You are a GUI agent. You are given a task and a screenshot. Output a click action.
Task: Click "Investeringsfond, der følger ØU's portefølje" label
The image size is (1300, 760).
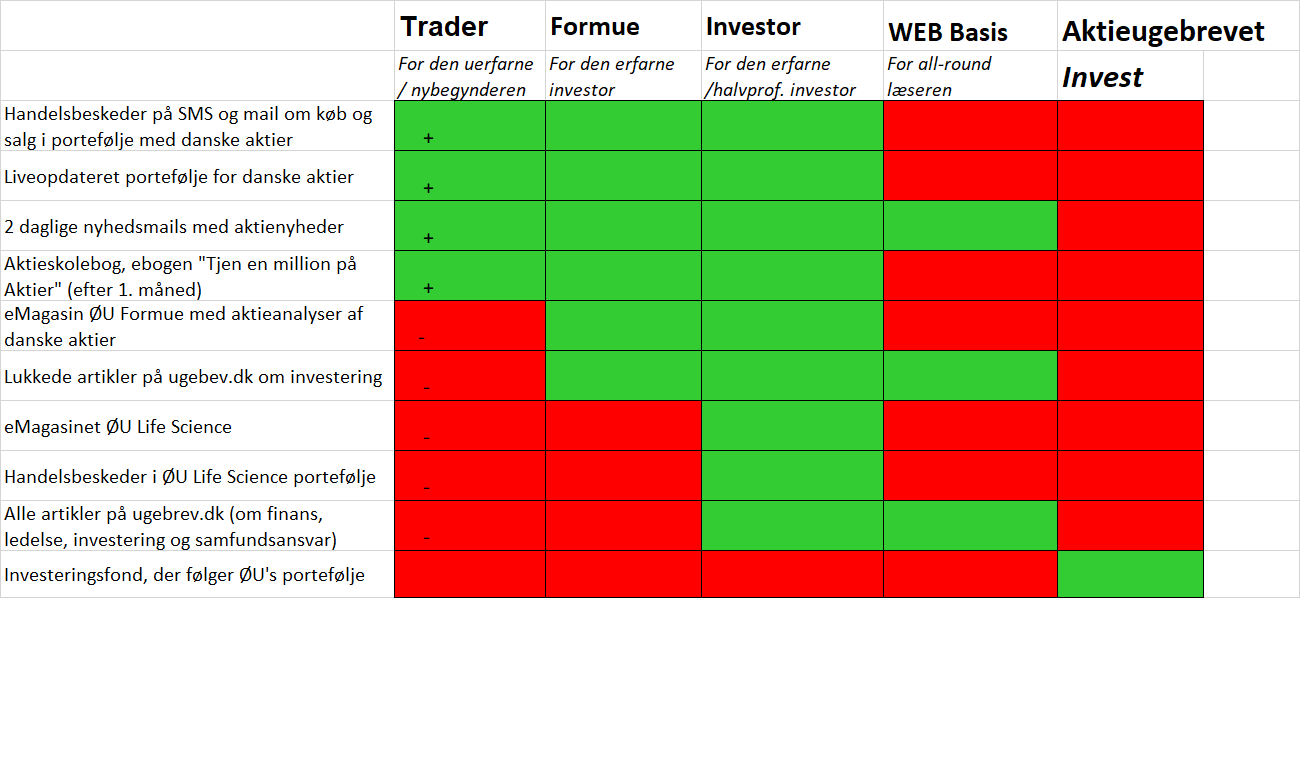pos(185,575)
